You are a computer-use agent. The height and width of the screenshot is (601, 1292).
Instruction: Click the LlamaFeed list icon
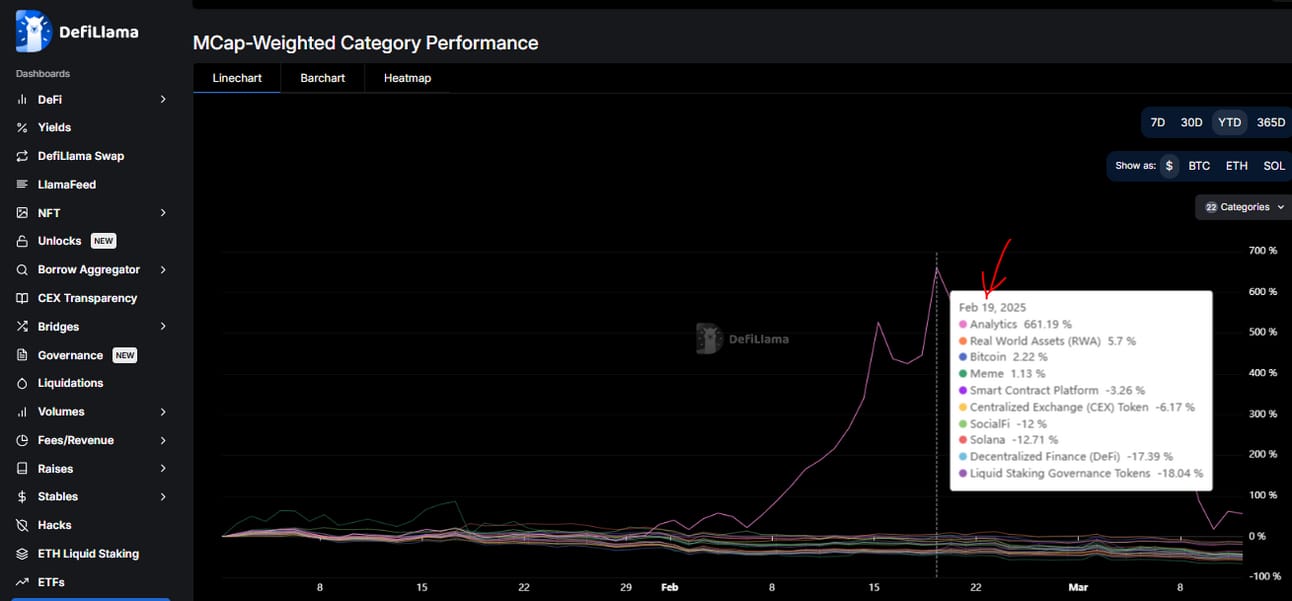point(22,185)
